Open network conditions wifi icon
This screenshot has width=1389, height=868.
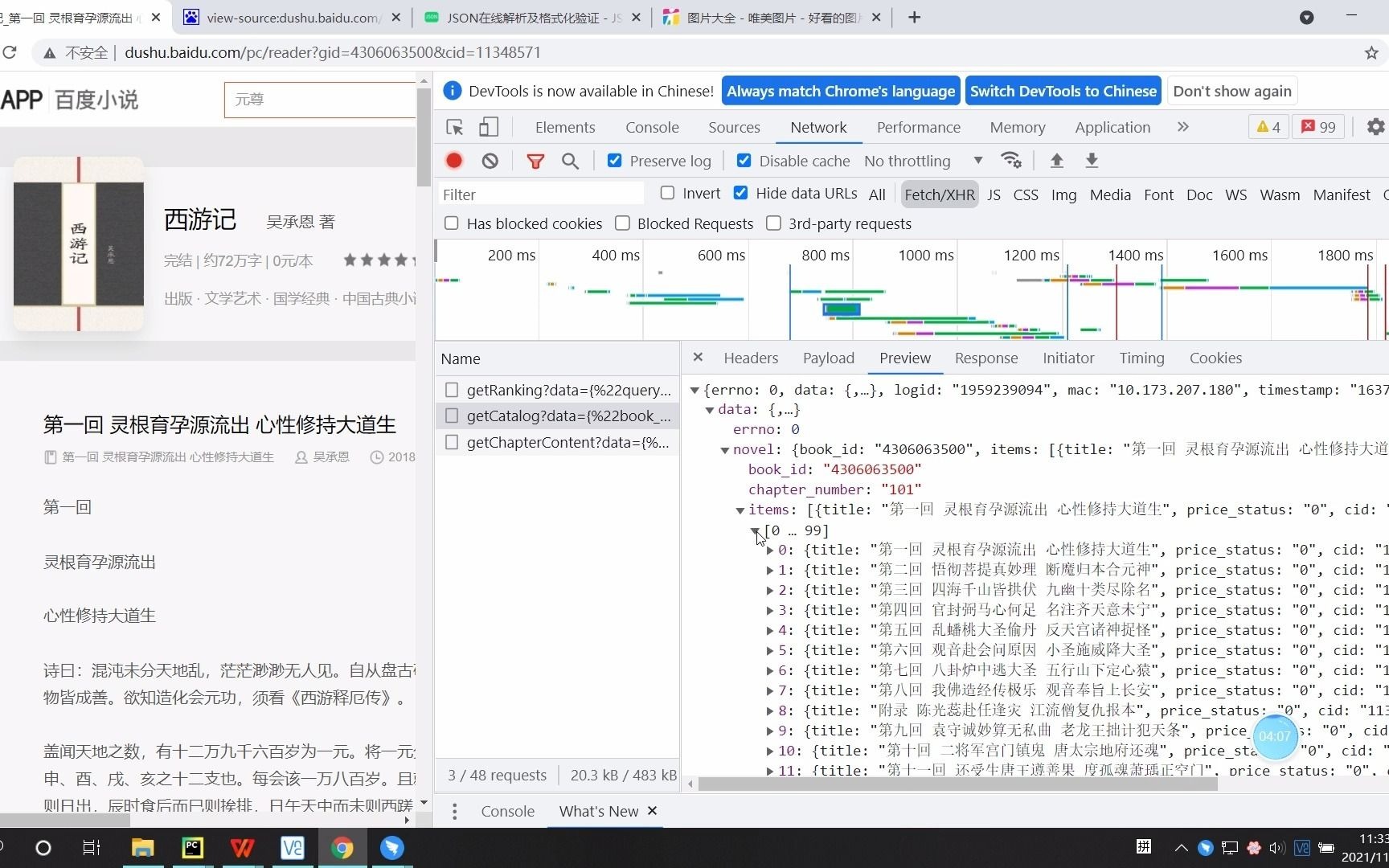point(1011,161)
